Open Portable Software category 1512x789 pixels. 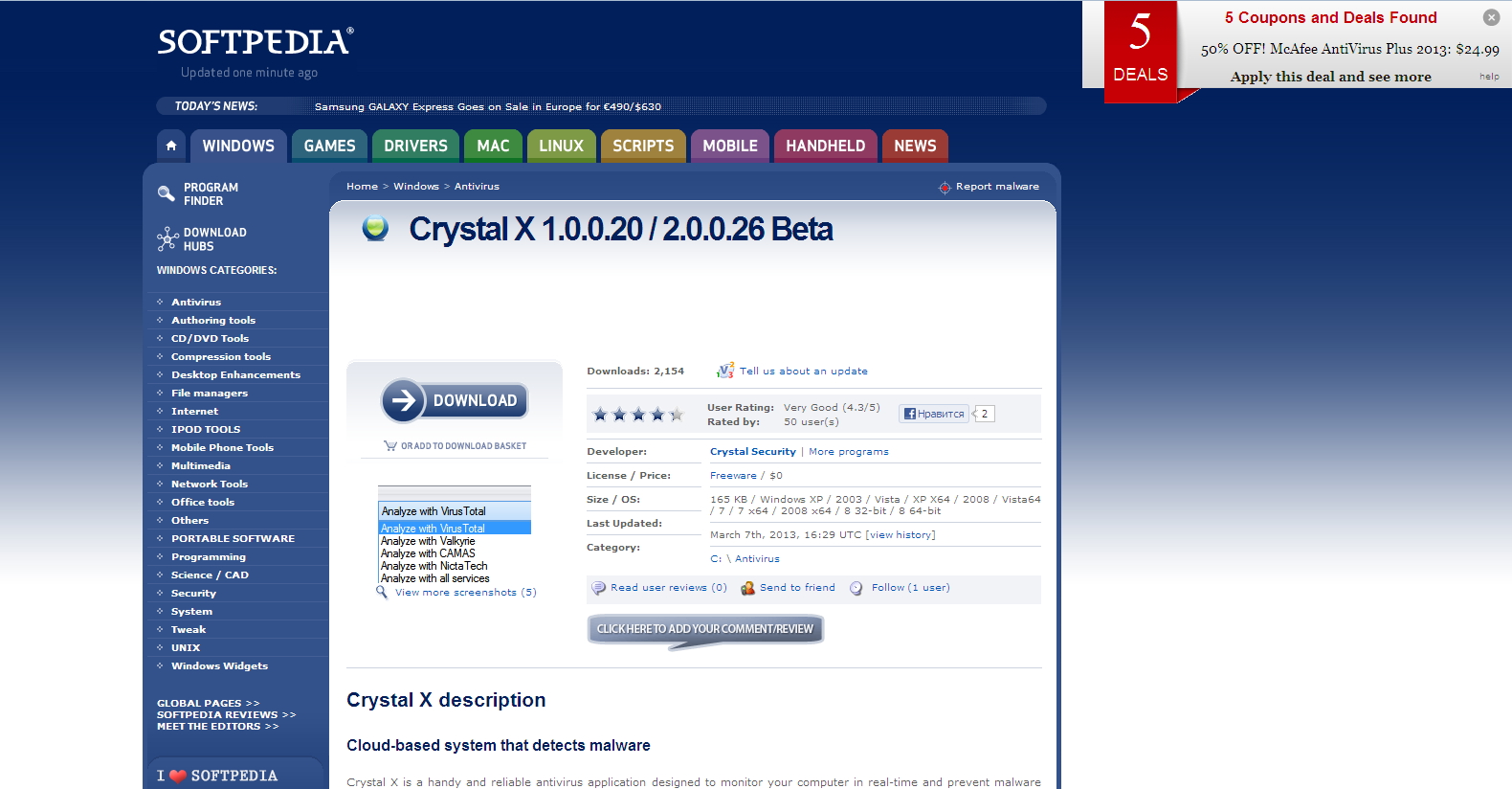[233, 539]
